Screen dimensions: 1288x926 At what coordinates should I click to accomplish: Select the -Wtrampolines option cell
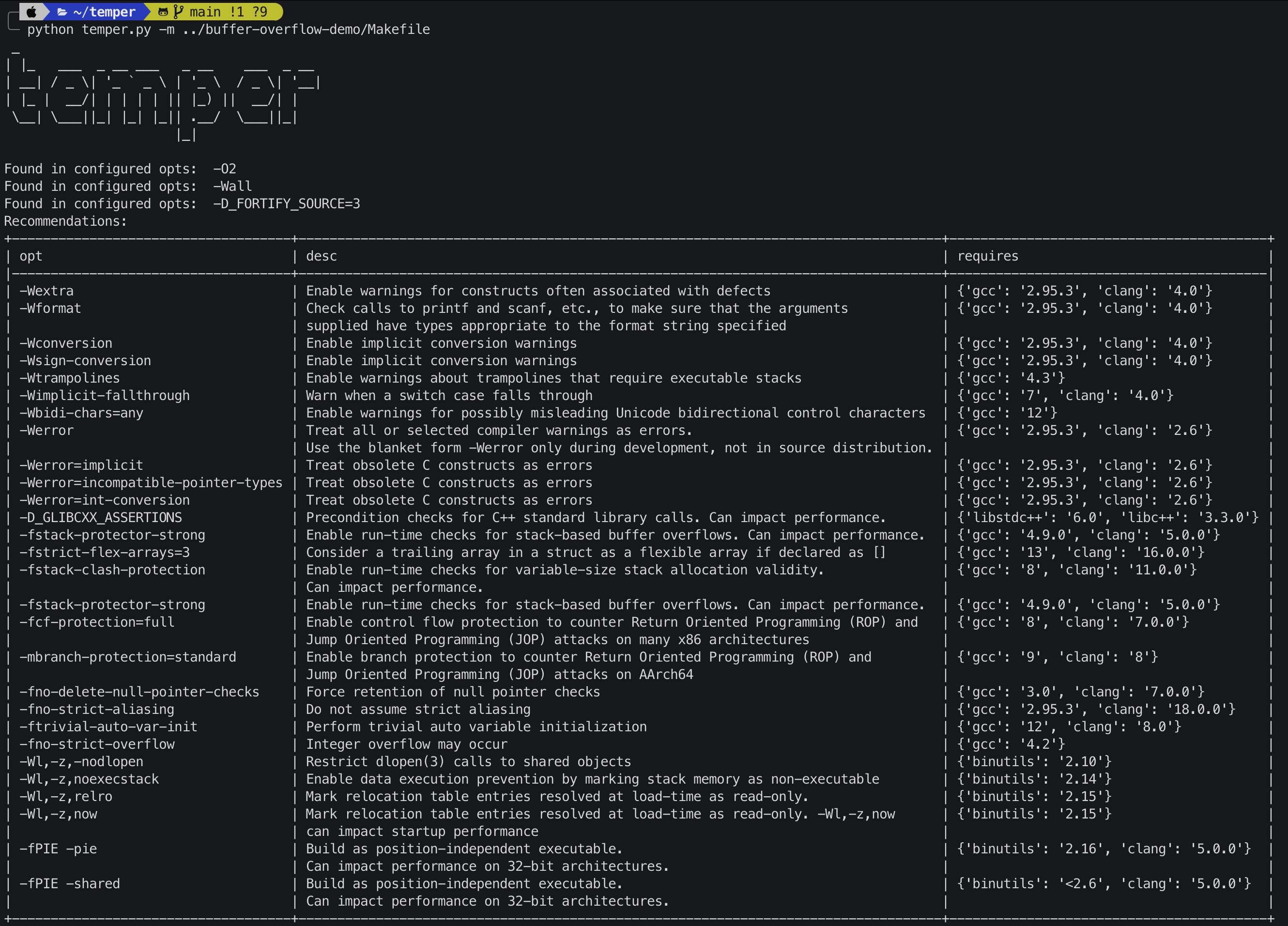(x=70, y=378)
